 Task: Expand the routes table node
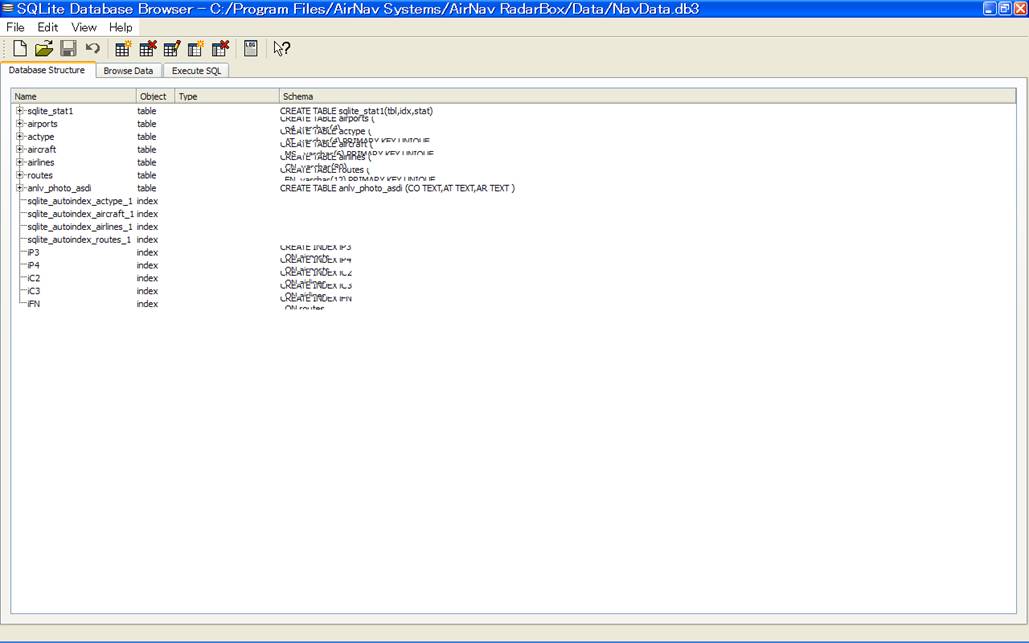(x=20, y=175)
